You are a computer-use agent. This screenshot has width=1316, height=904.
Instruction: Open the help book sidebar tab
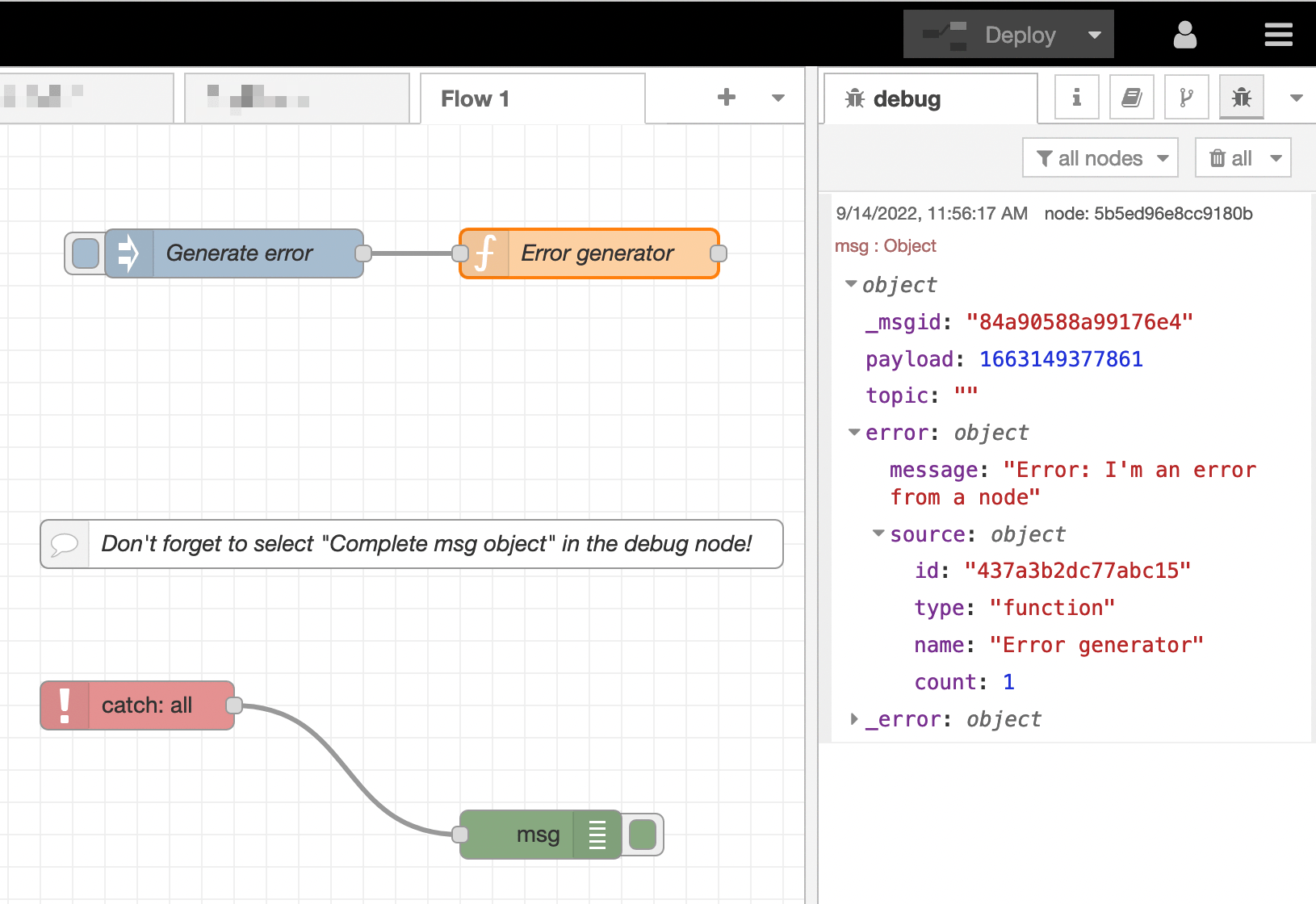1131,98
